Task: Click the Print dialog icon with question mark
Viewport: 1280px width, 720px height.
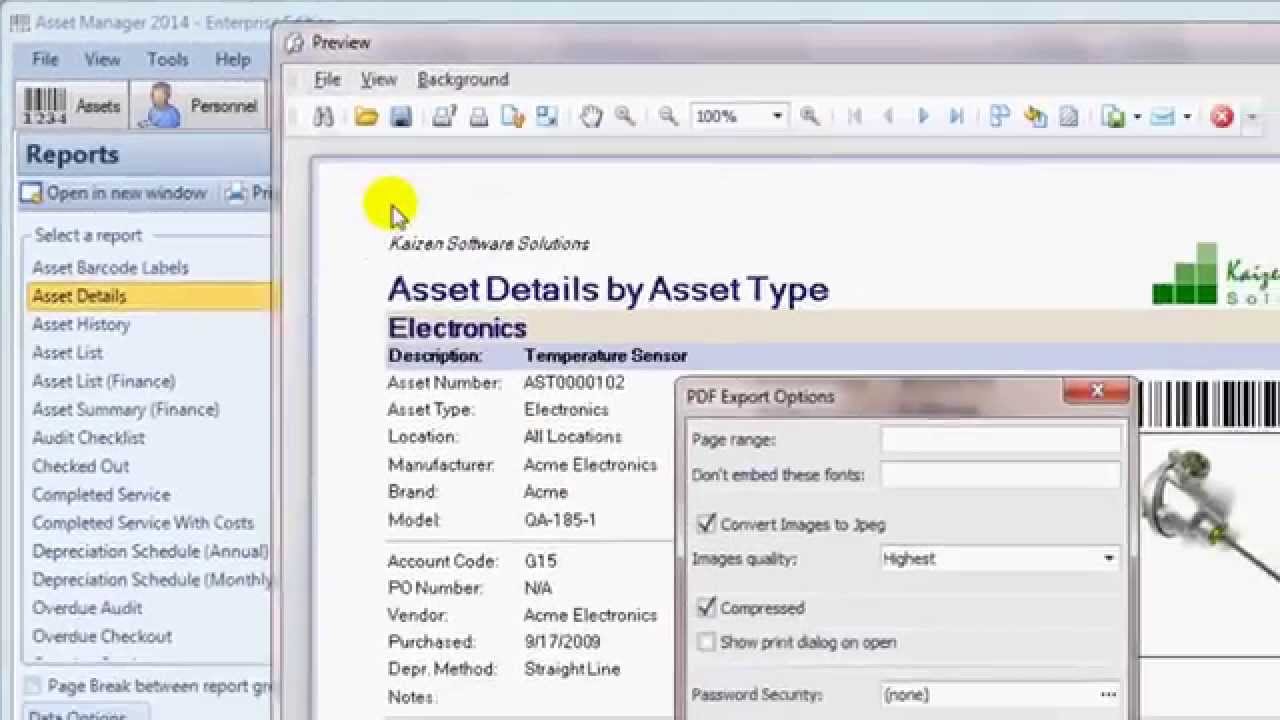Action: pyautogui.click(x=444, y=117)
